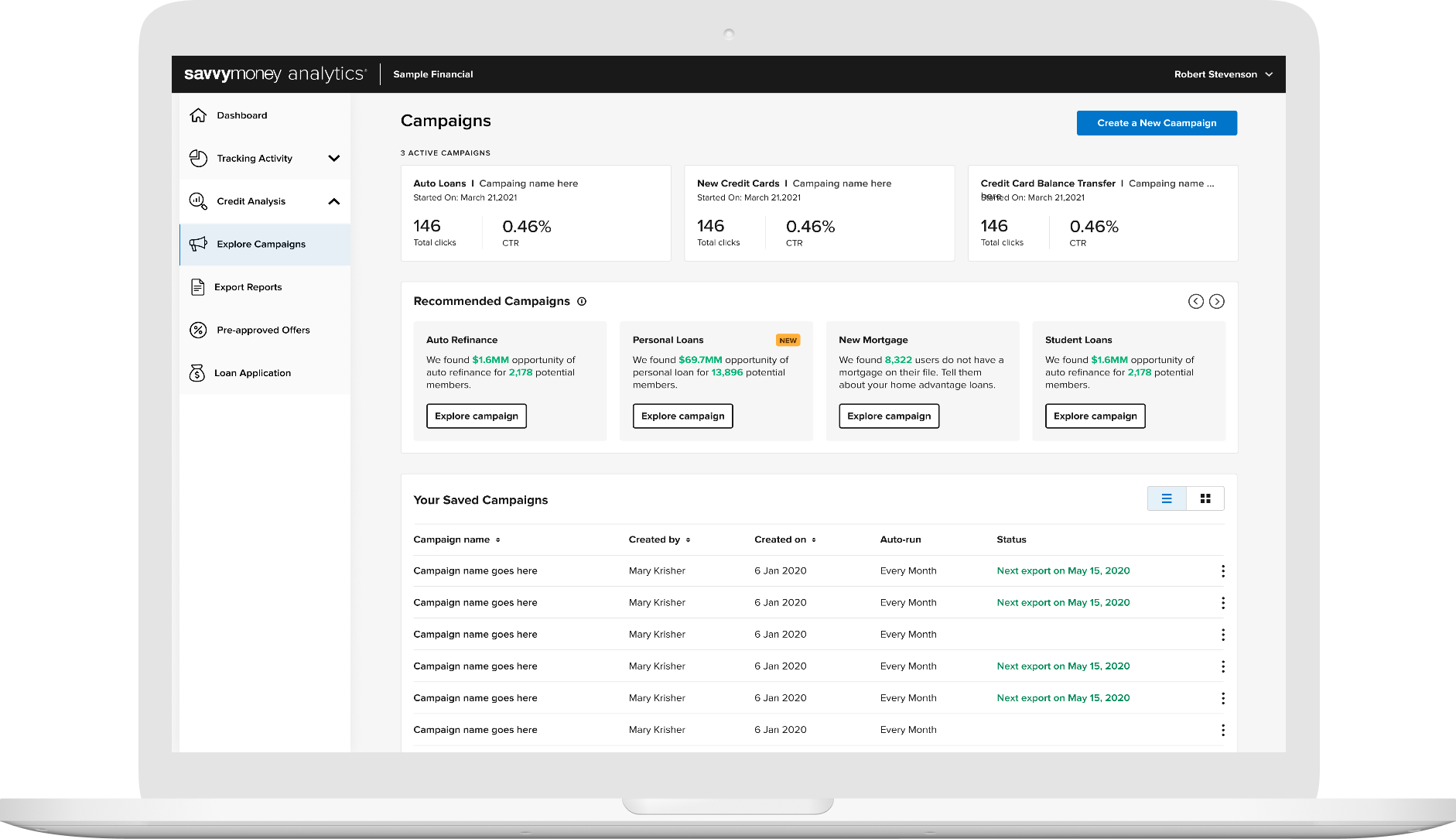Switch saved campaigns to list view
This screenshot has width=1456, height=839.
pyautogui.click(x=1167, y=499)
